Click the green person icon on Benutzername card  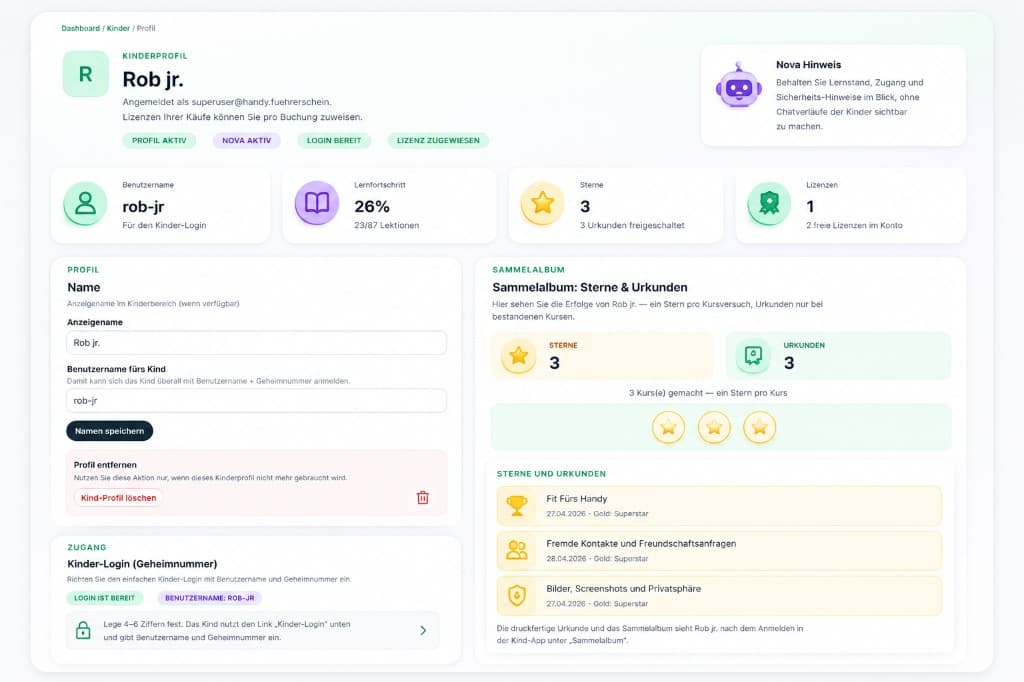[85, 205]
